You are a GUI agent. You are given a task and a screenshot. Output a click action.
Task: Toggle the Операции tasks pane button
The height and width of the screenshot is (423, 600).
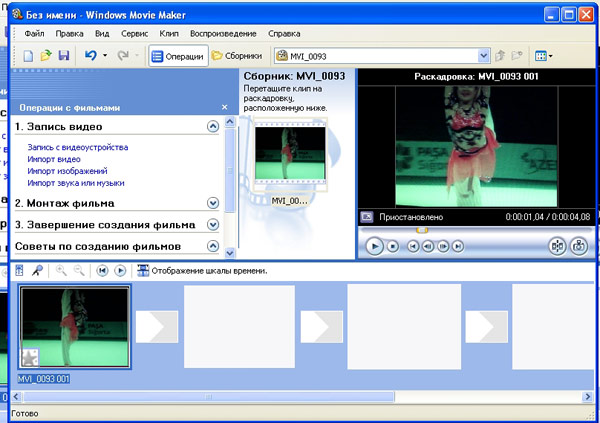pyautogui.click(x=178, y=57)
